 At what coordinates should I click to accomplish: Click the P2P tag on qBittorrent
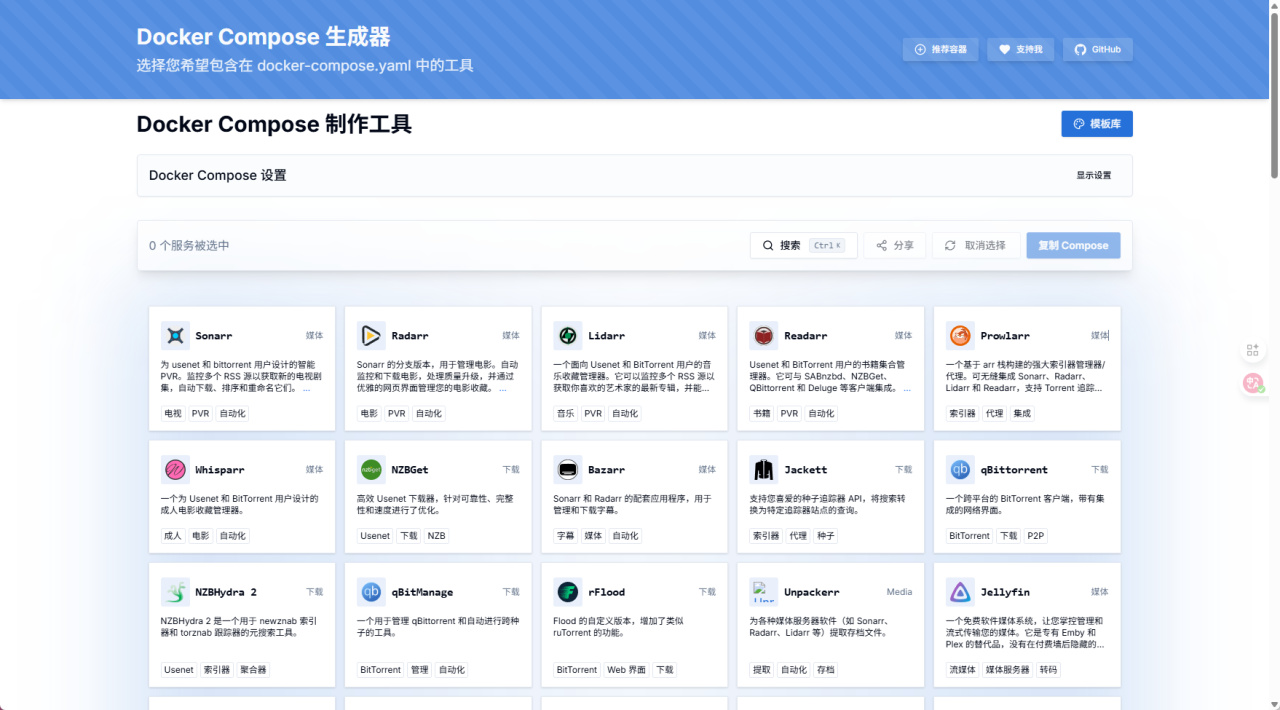click(x=1036, y=536)
